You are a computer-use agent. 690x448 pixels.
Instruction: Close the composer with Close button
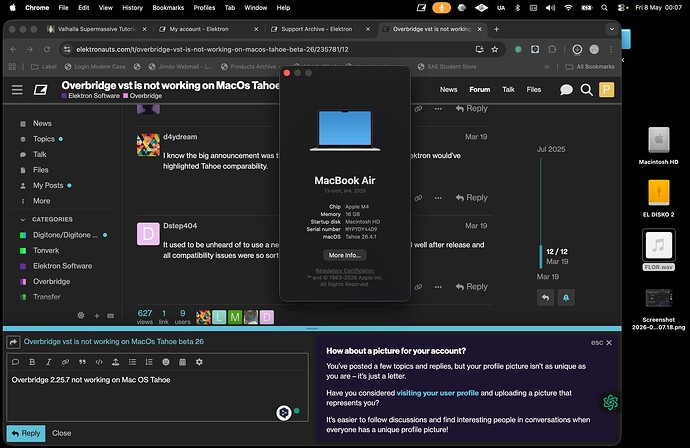pyautogui.click(x=62, y=433)
